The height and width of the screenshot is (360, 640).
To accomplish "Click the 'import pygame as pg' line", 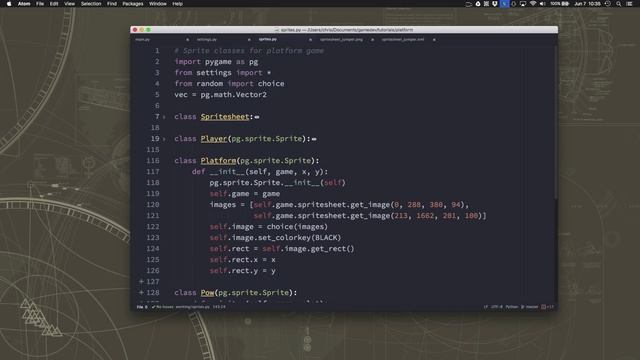I will tap(216, 62).
